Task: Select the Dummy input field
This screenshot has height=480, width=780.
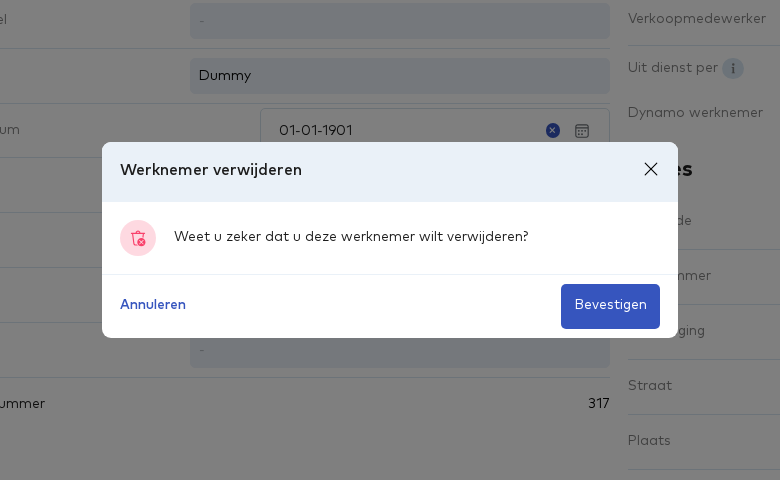Action: coord(400,76)
